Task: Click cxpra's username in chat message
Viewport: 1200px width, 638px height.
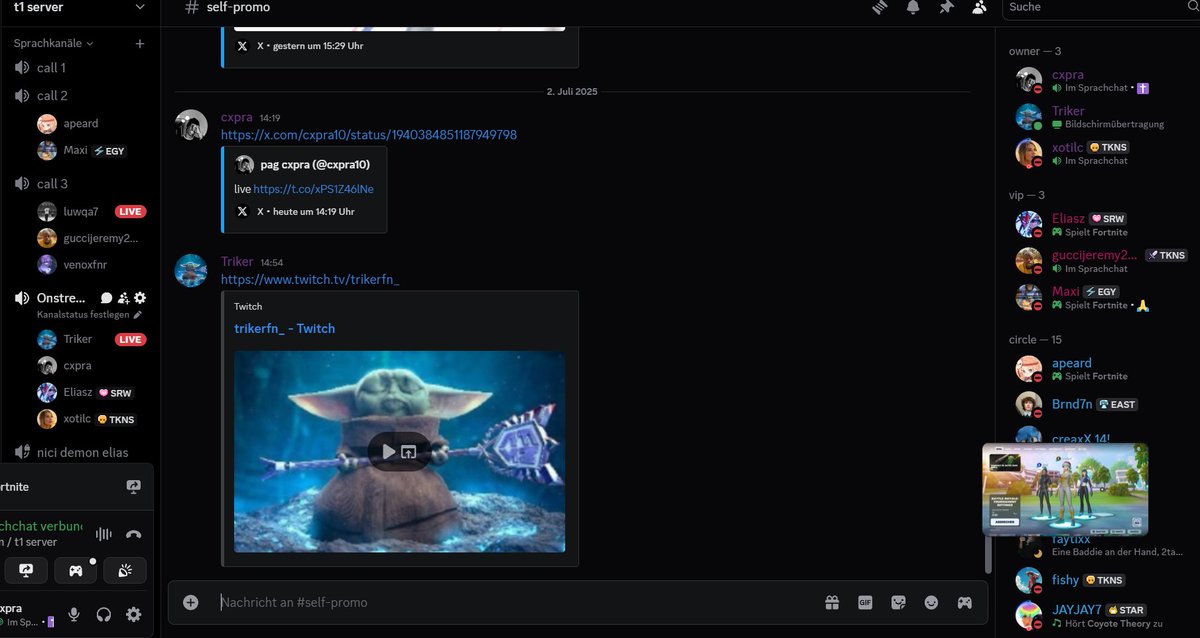Action: point(237,117)
